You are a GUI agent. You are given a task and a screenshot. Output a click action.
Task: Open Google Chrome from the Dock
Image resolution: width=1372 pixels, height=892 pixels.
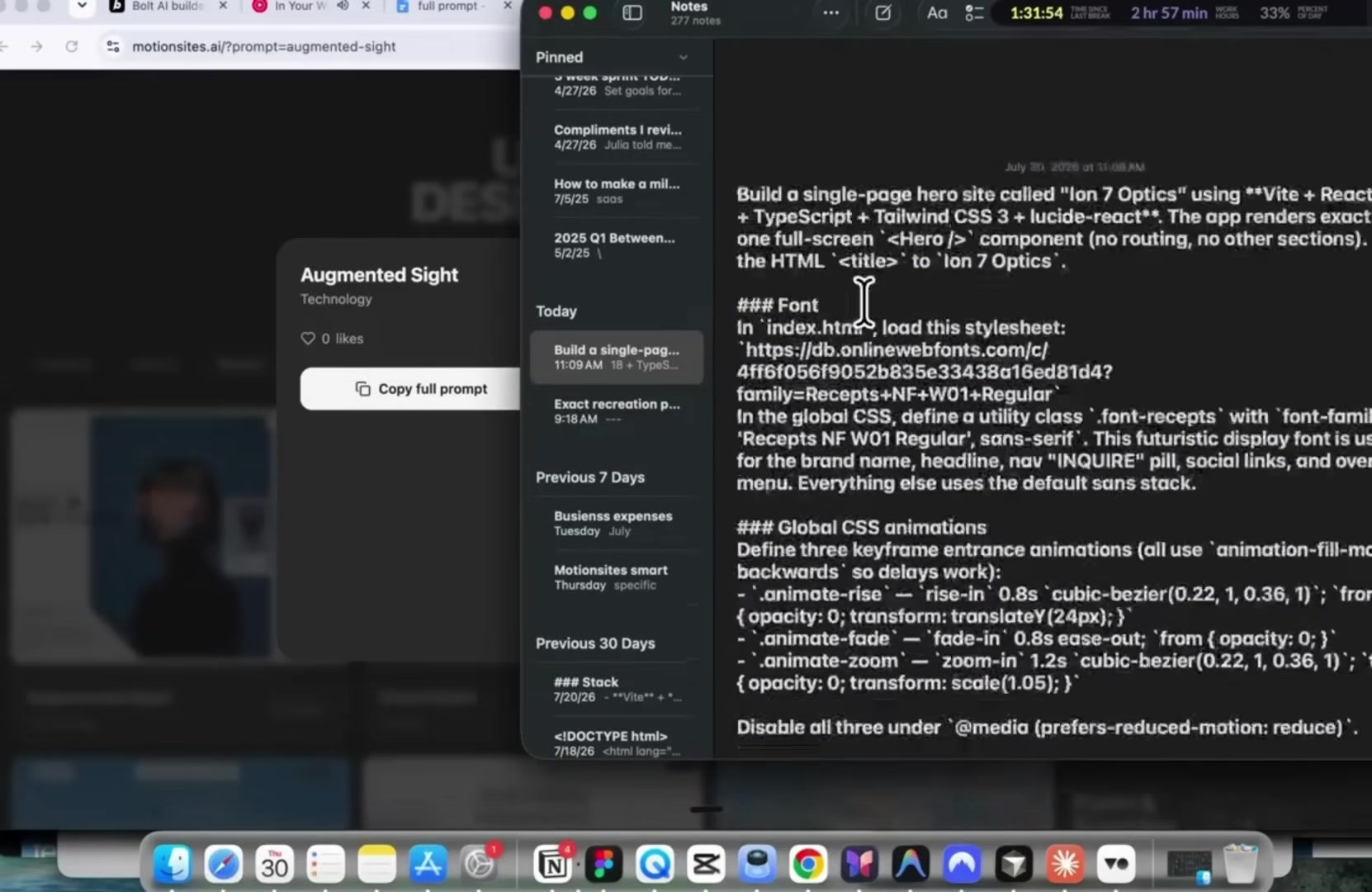808,864
